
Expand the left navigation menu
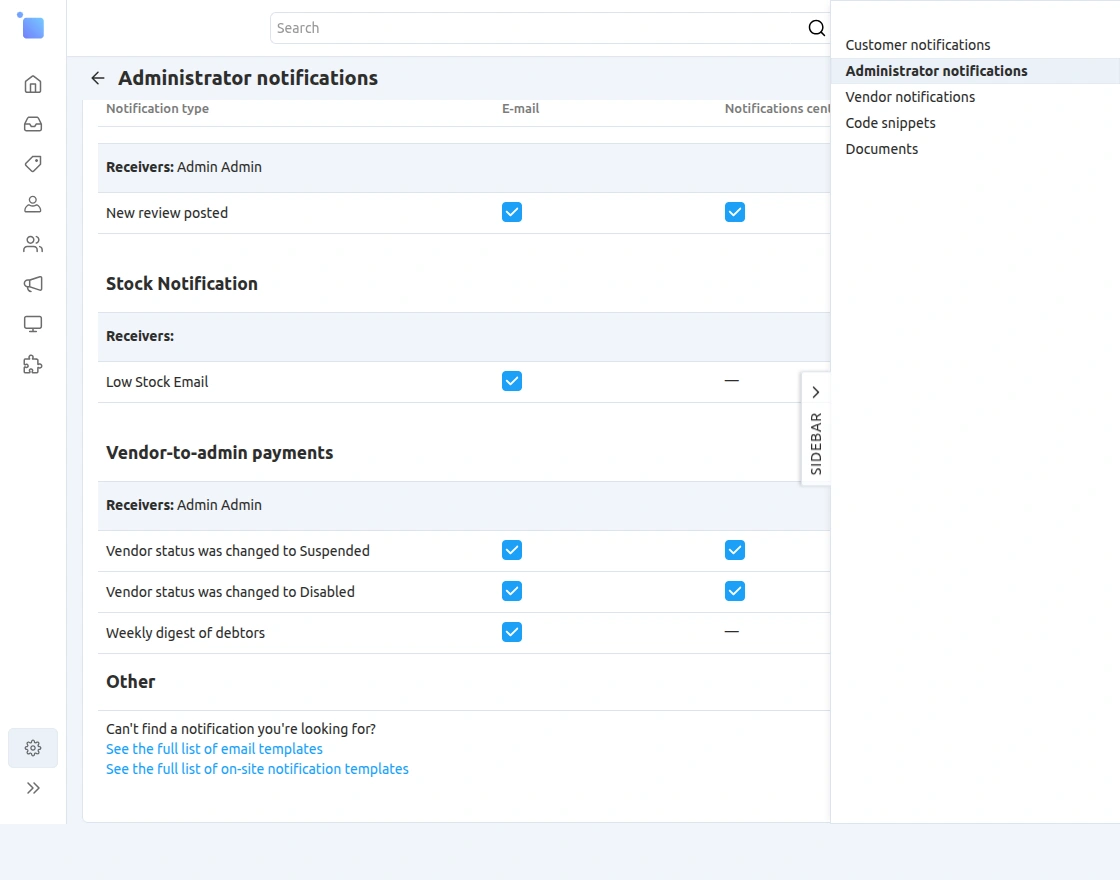[33, 788]
